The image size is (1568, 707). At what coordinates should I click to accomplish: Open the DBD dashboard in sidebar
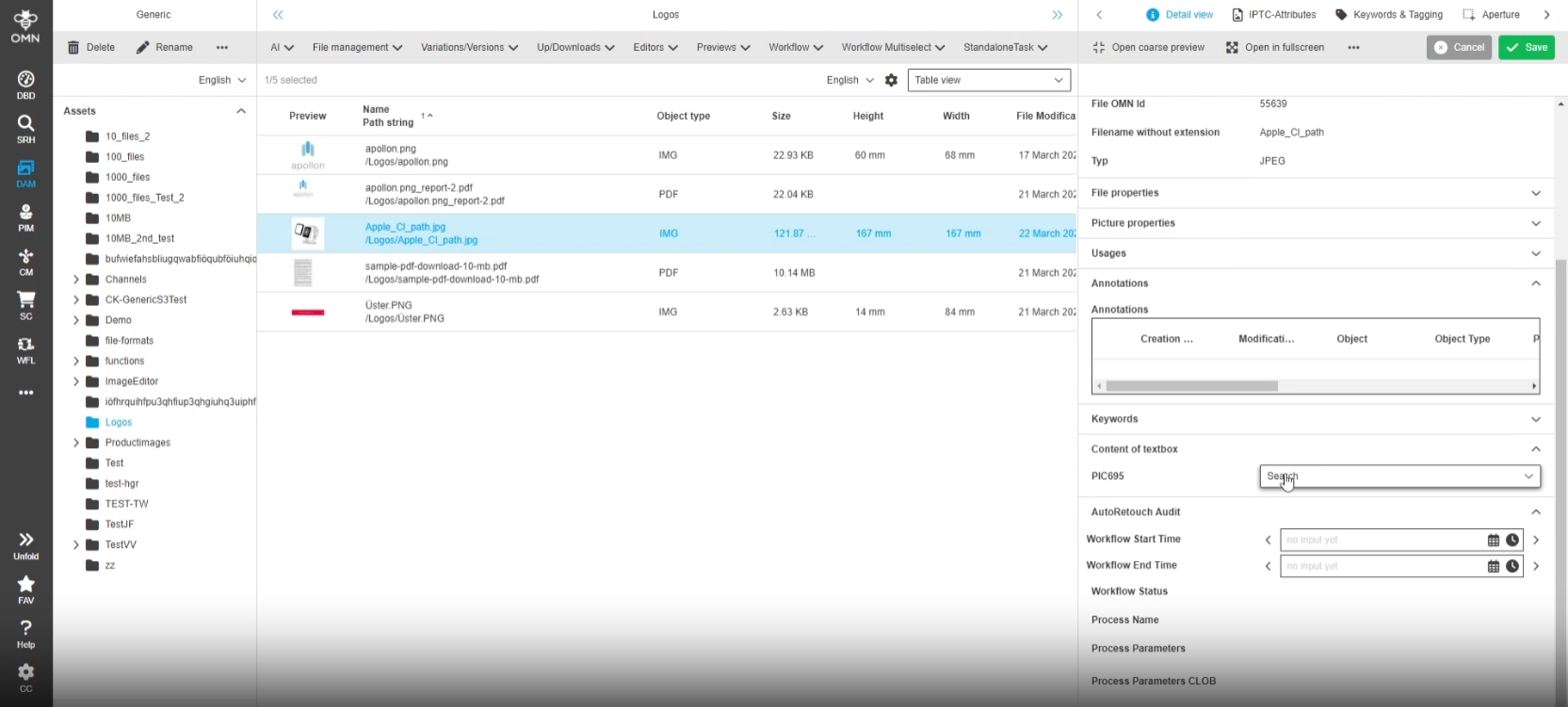click(x=25, y=84)
